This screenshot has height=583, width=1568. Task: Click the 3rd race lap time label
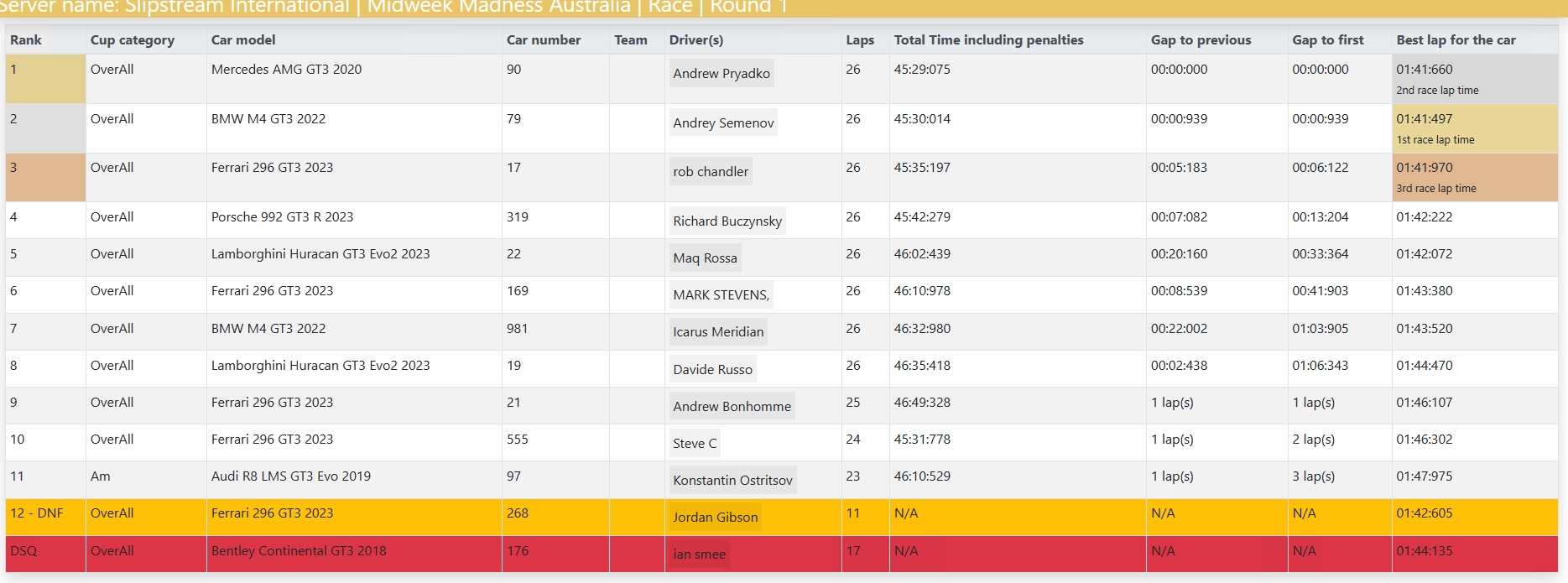[1436, 189]
